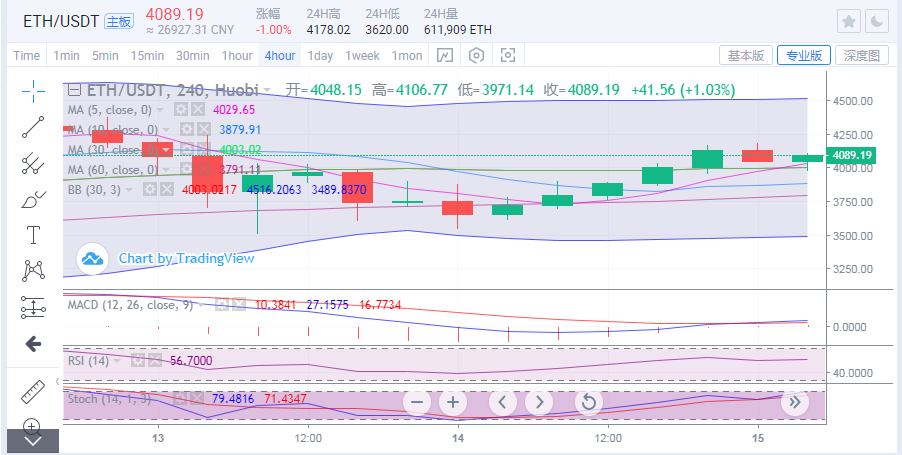Viewport: 902px width, 455px height.
Task: Zoom in chart with plus button
Action: click(x=453, y=402)
